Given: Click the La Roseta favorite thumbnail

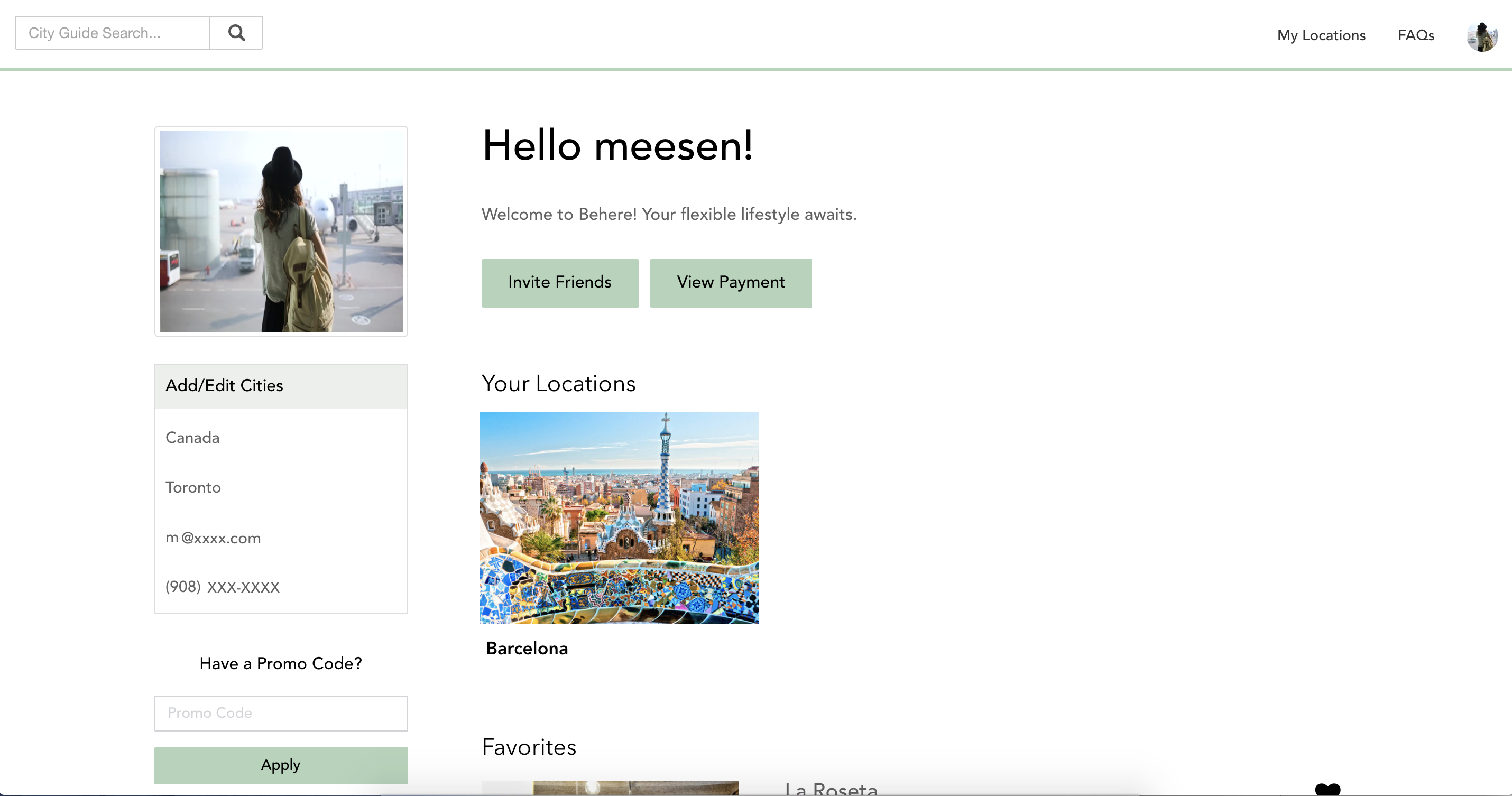Looking at the screenshot, I should point(611,789).
